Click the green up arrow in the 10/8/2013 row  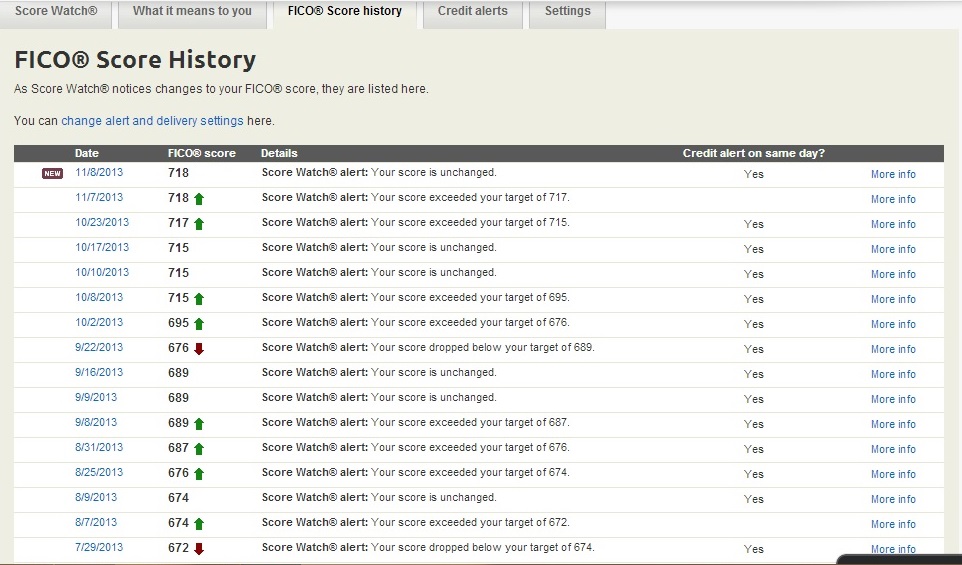tap(199, 298)
